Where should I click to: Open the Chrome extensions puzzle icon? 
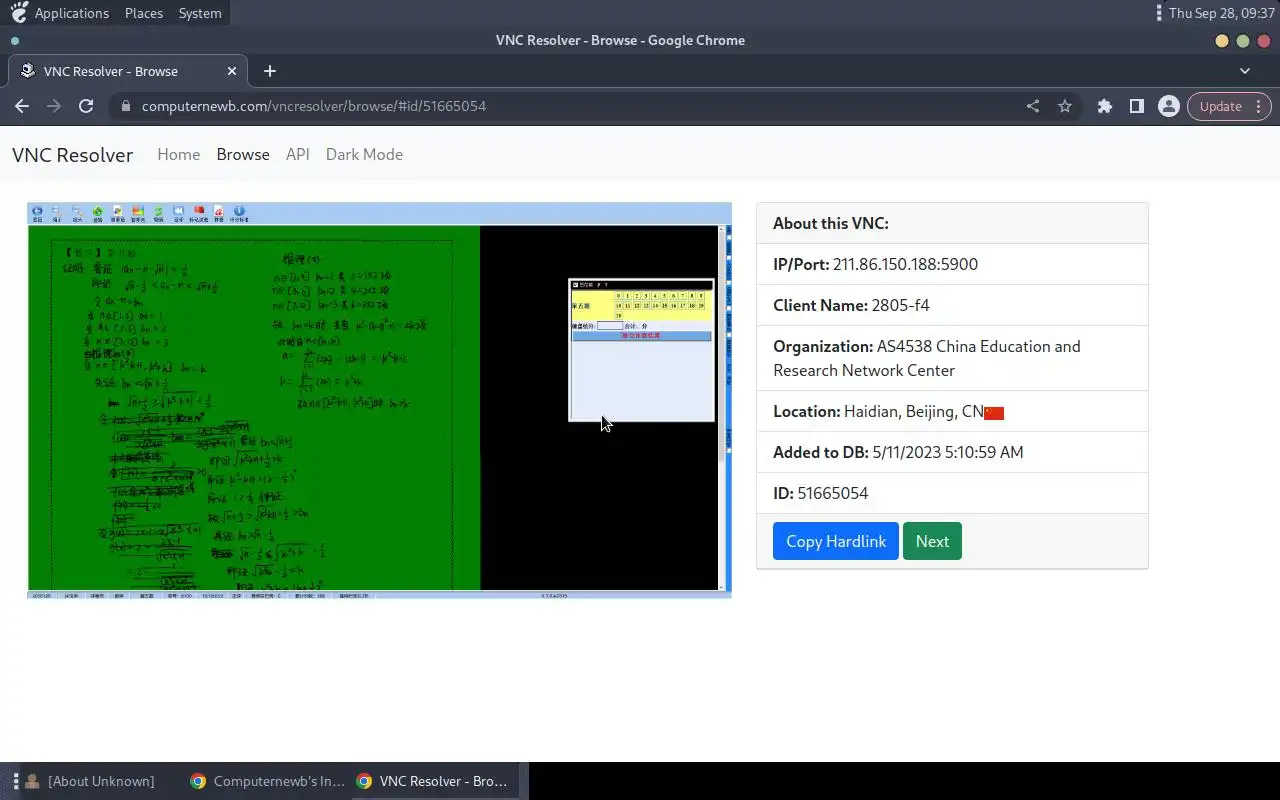click(x=1105, y=106)
